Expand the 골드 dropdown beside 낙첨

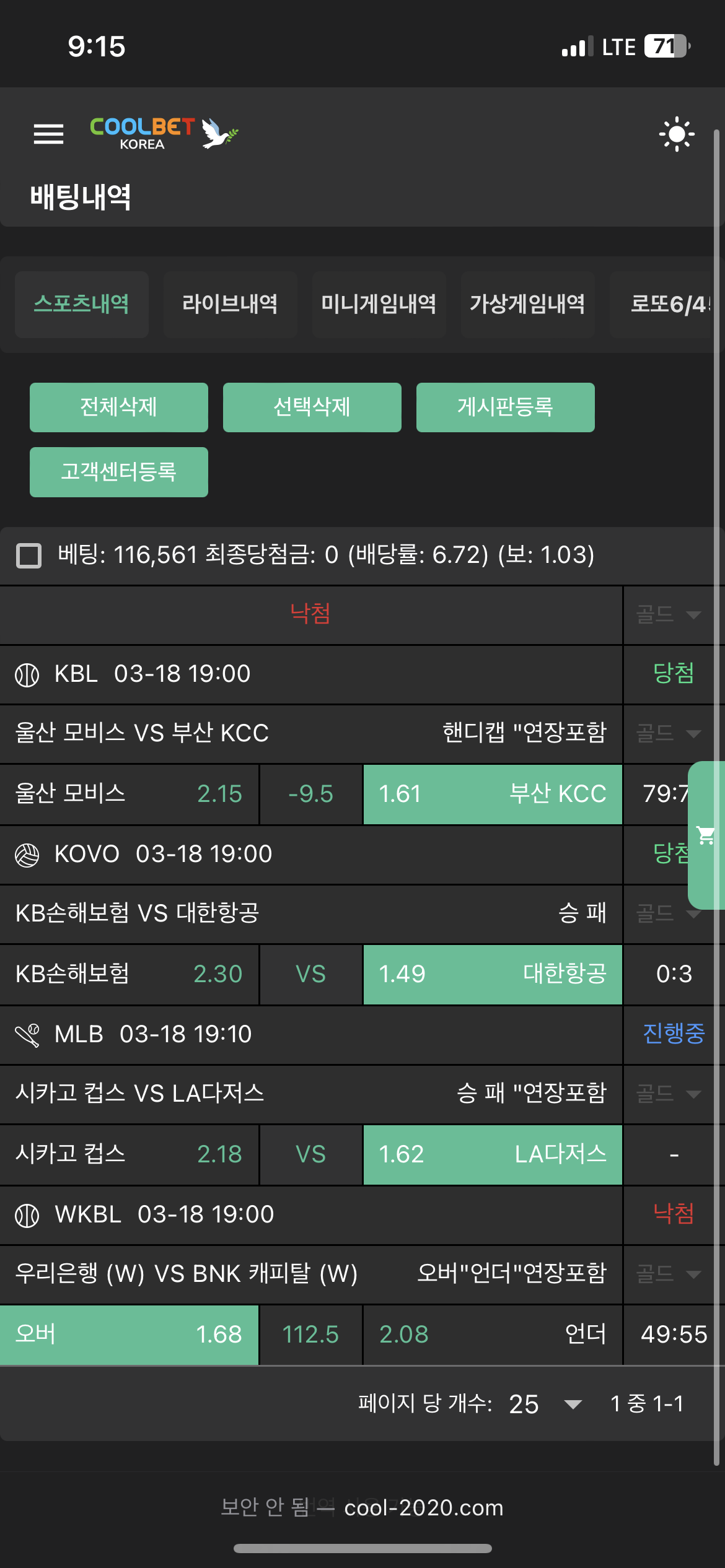[x=669, y=614]
